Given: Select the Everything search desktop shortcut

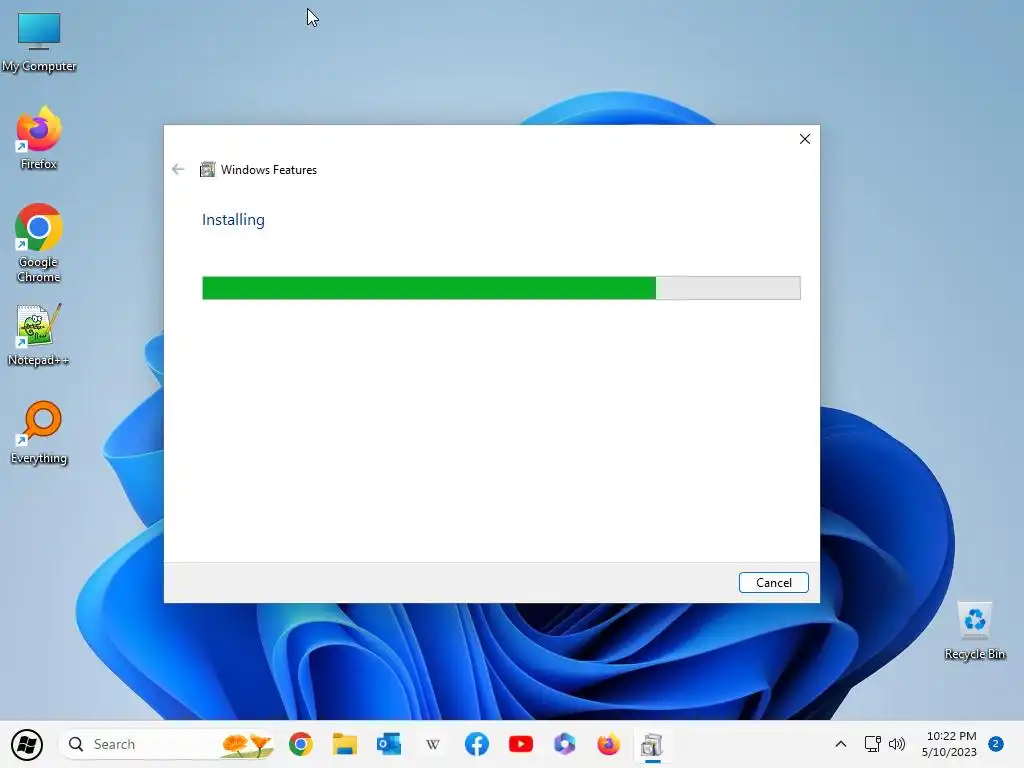Looking at the screenshot, I should tap(39, 432).
